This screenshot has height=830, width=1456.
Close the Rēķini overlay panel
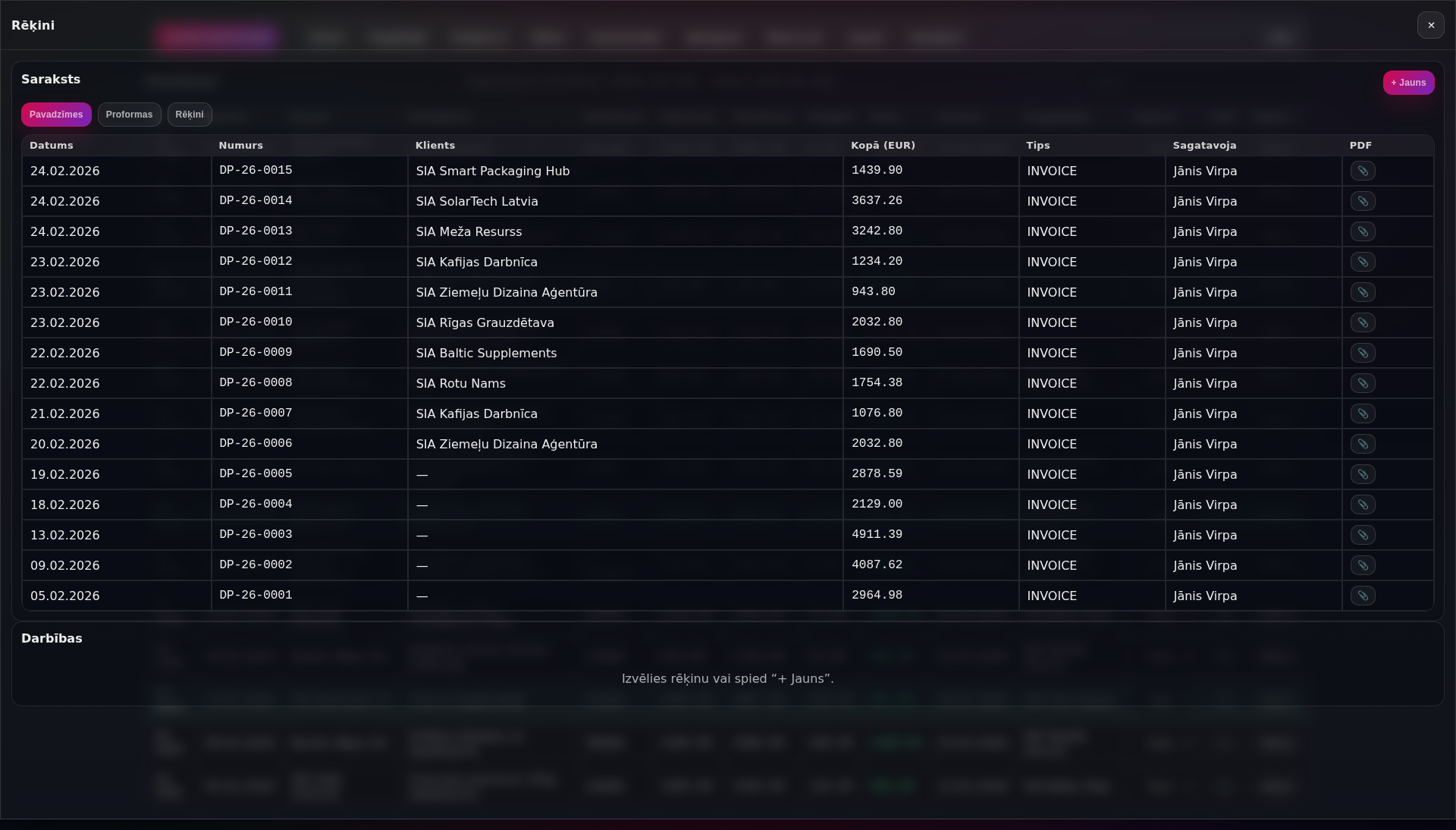1432,25
